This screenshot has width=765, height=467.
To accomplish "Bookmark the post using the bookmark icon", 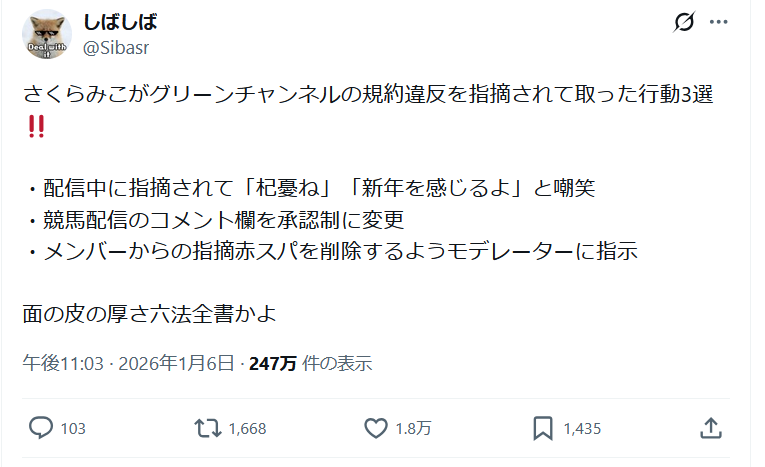I will tap(543, 428).
